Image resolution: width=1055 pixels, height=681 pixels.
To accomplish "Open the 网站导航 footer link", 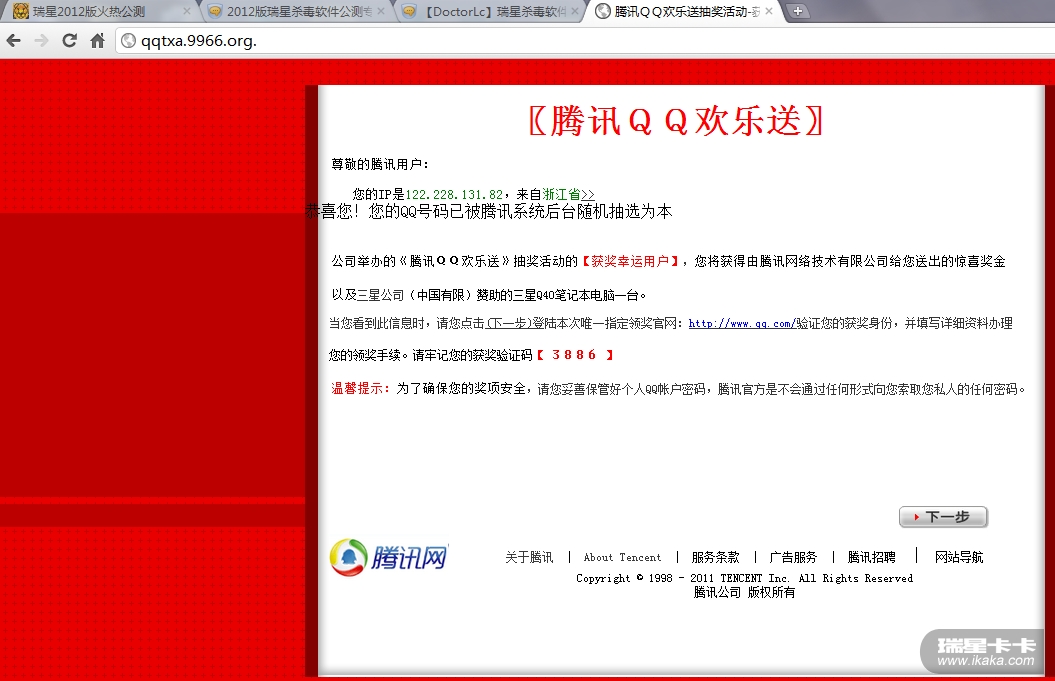I will 959,557.
